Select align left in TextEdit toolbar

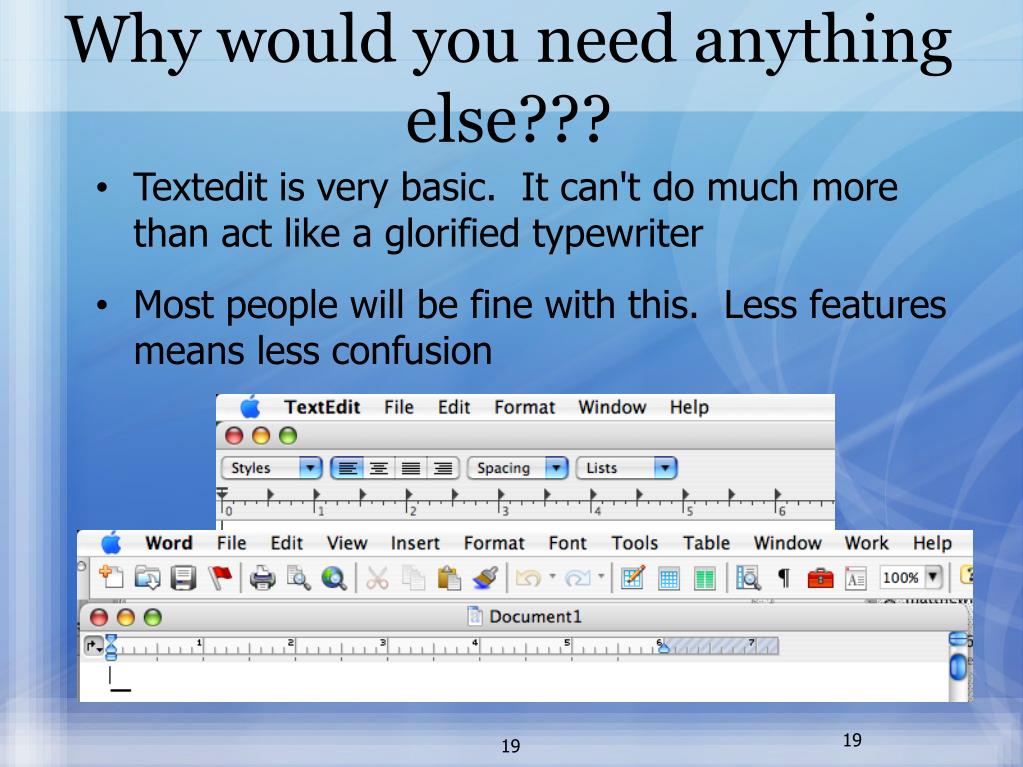click(x=347, y=468)
